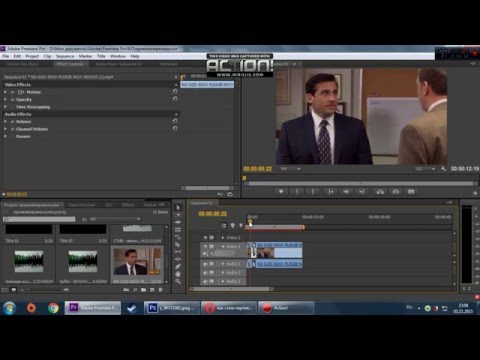Select the Pen tool
Image resolution: width=480 pixels, height=360 pixels.
click(178, 266)
